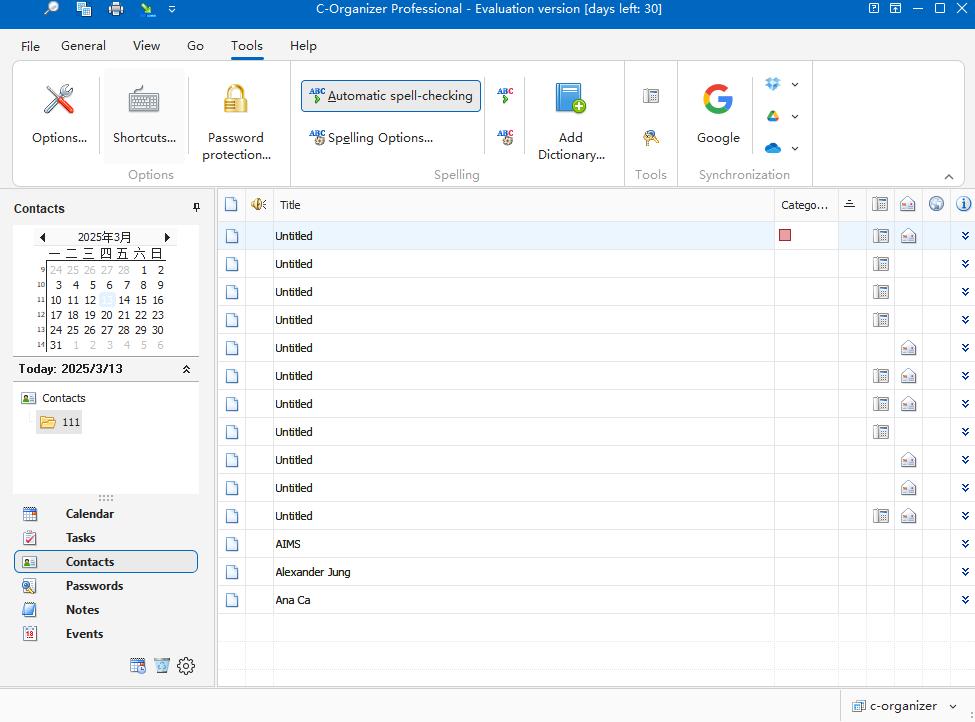Viewport: 975px width, 722px height.
Task: Collapse the ribbon with the chevron
Action: point(948,175)
